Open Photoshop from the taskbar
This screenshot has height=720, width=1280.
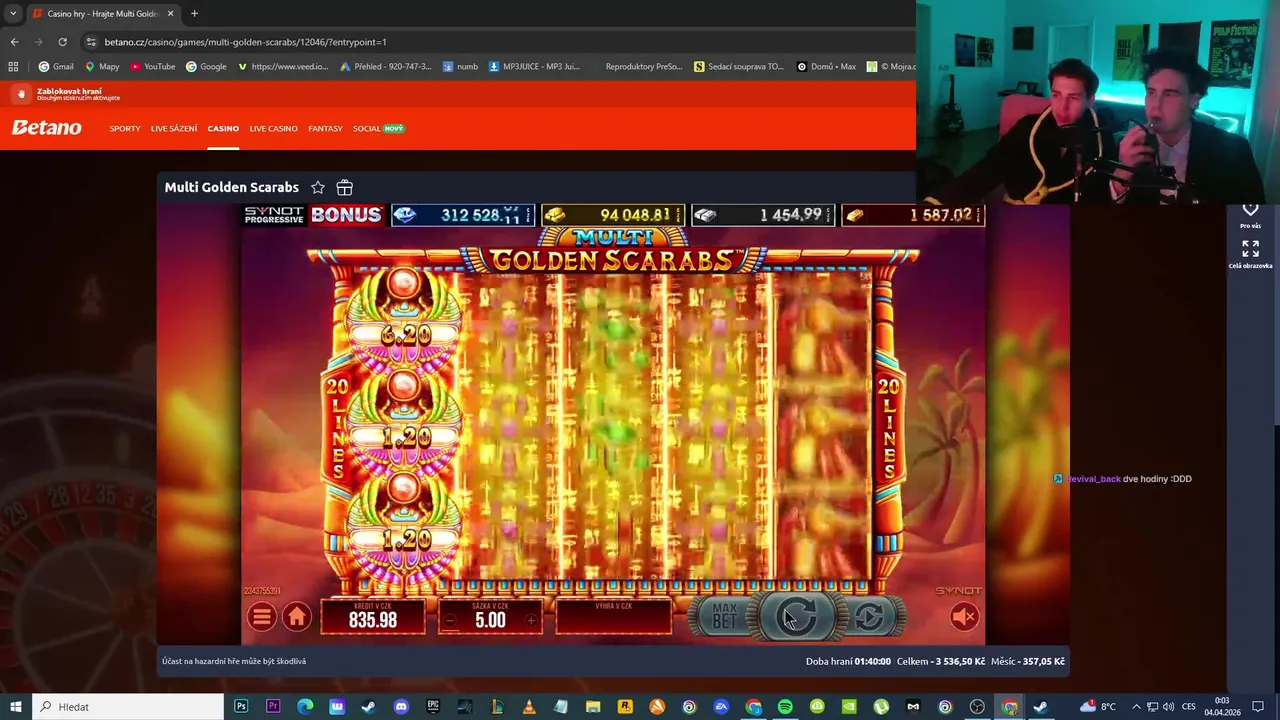(241, 706)
